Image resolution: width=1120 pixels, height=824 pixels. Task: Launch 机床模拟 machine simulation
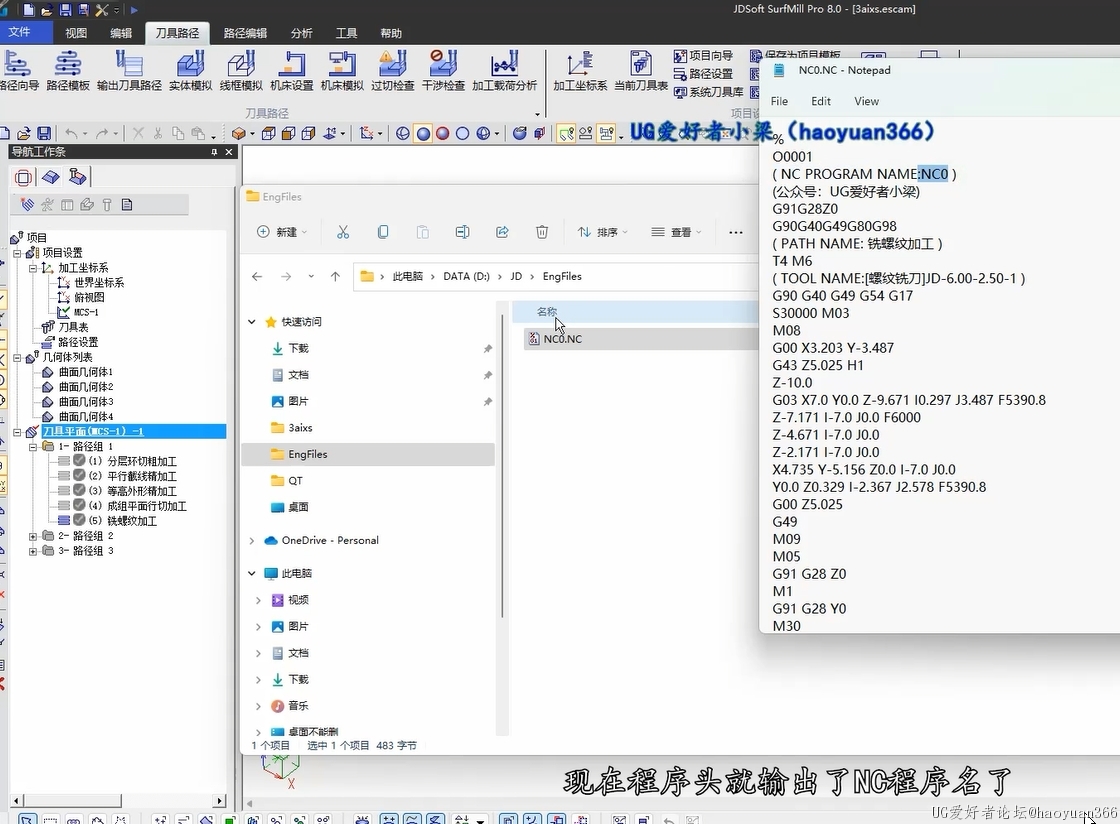[342, 71]
